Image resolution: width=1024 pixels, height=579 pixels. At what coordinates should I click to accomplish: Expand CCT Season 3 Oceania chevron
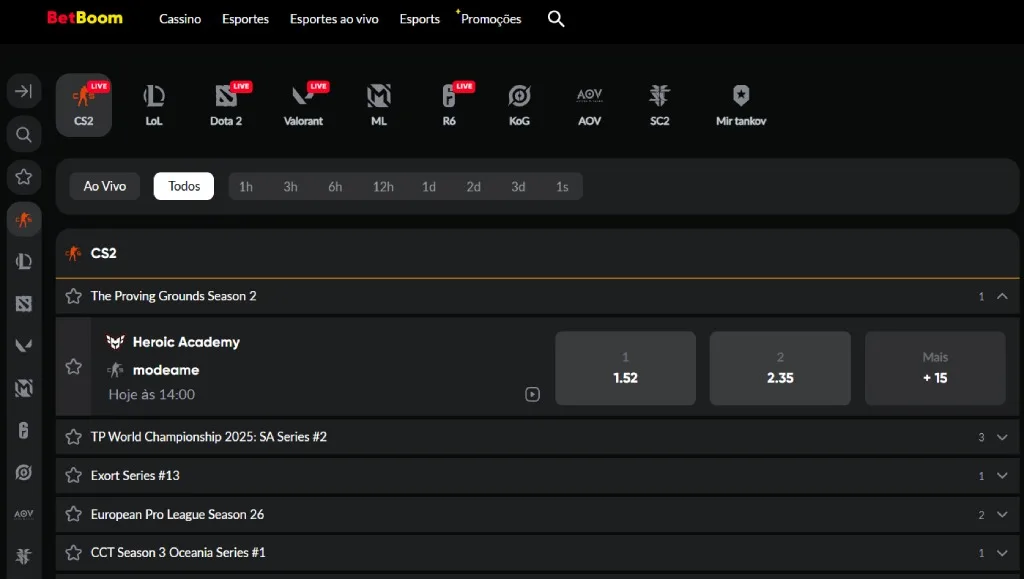[x=1002, y=553]
